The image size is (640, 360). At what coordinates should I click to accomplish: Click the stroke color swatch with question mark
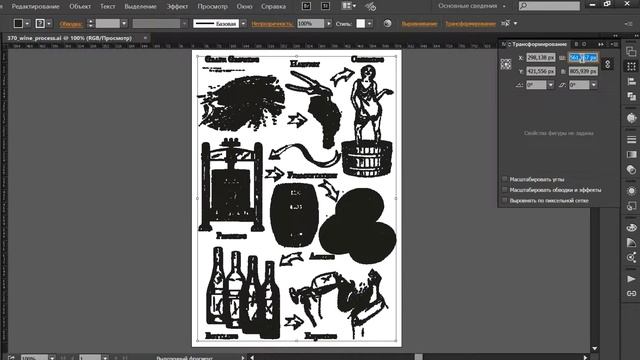(40, 24)
